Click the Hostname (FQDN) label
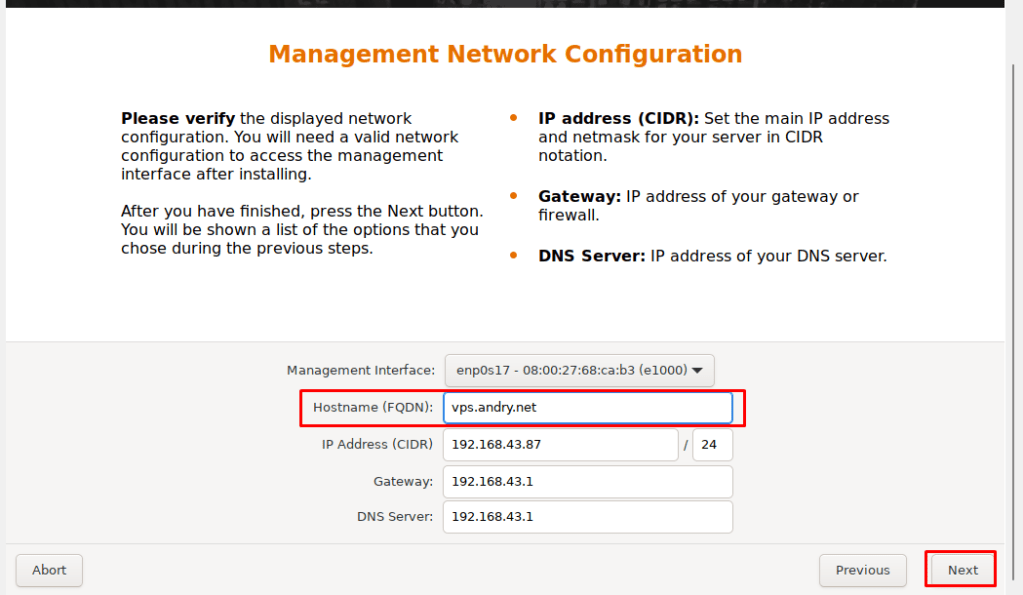Screen dimensions: 1023x595 pos(372,407)
